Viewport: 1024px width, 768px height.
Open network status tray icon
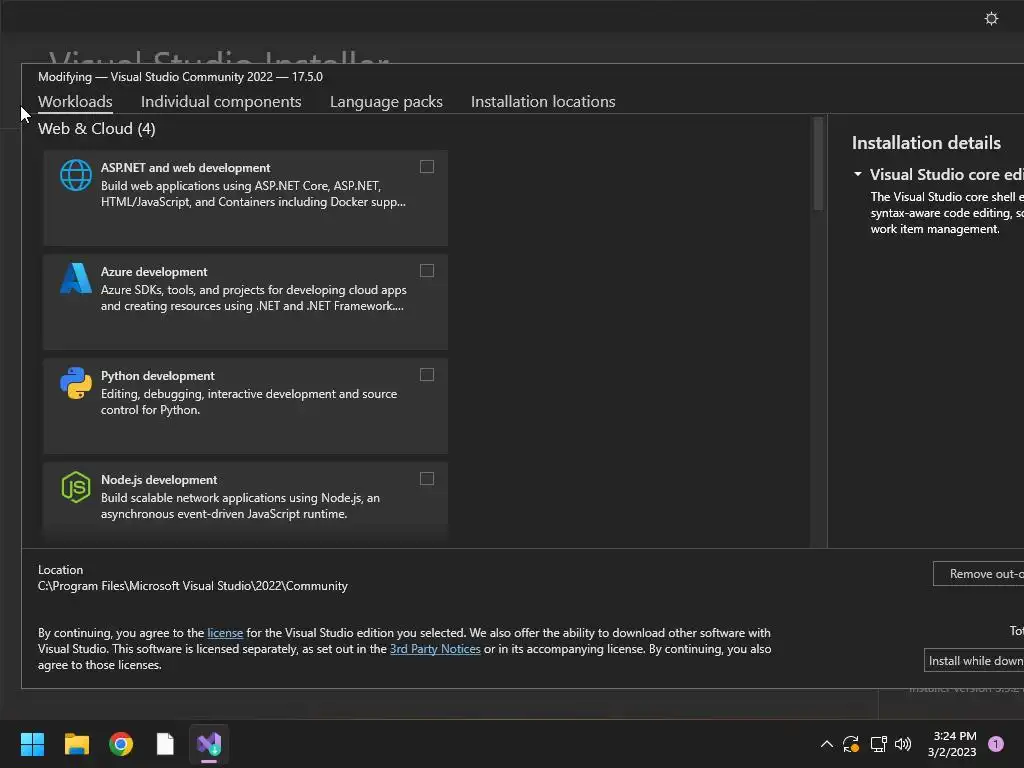coord(878,744)
